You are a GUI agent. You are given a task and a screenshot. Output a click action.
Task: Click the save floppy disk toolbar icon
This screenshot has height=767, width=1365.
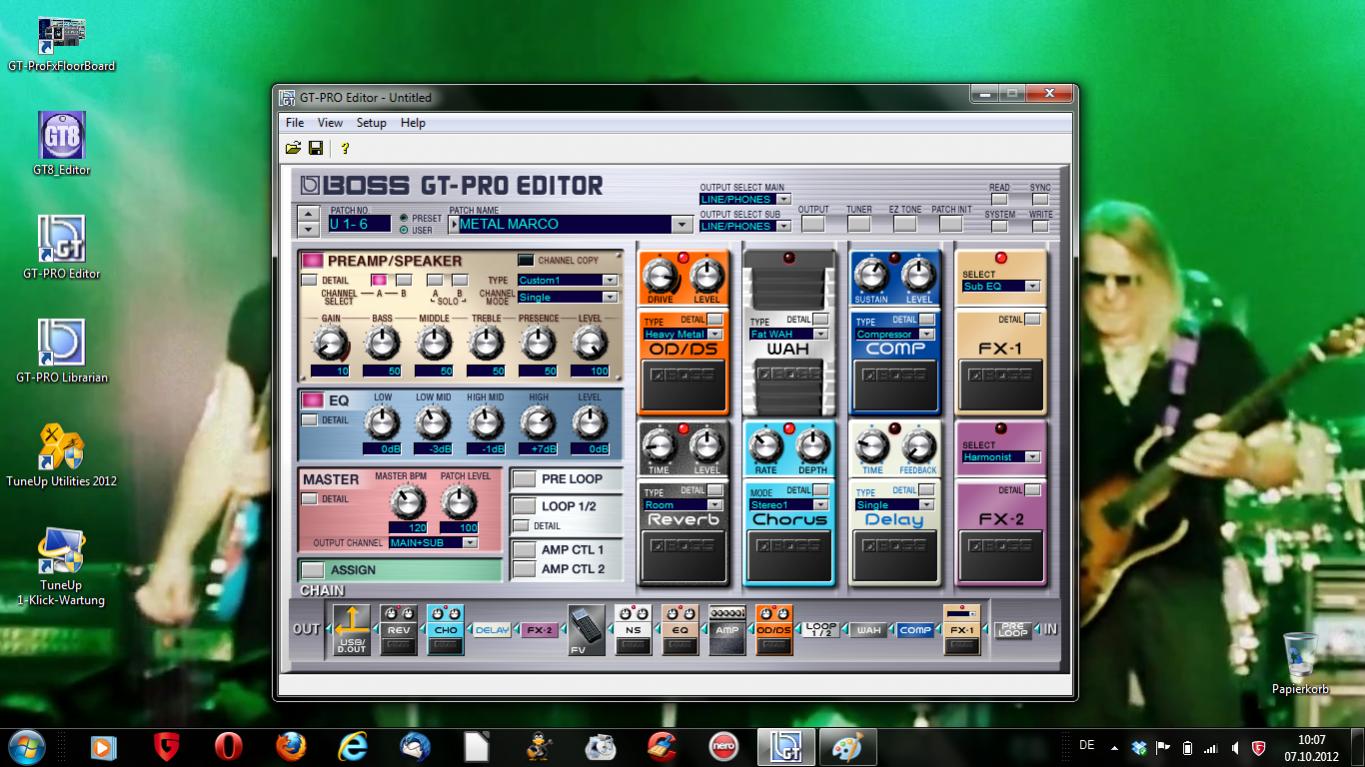pos(316,148)
